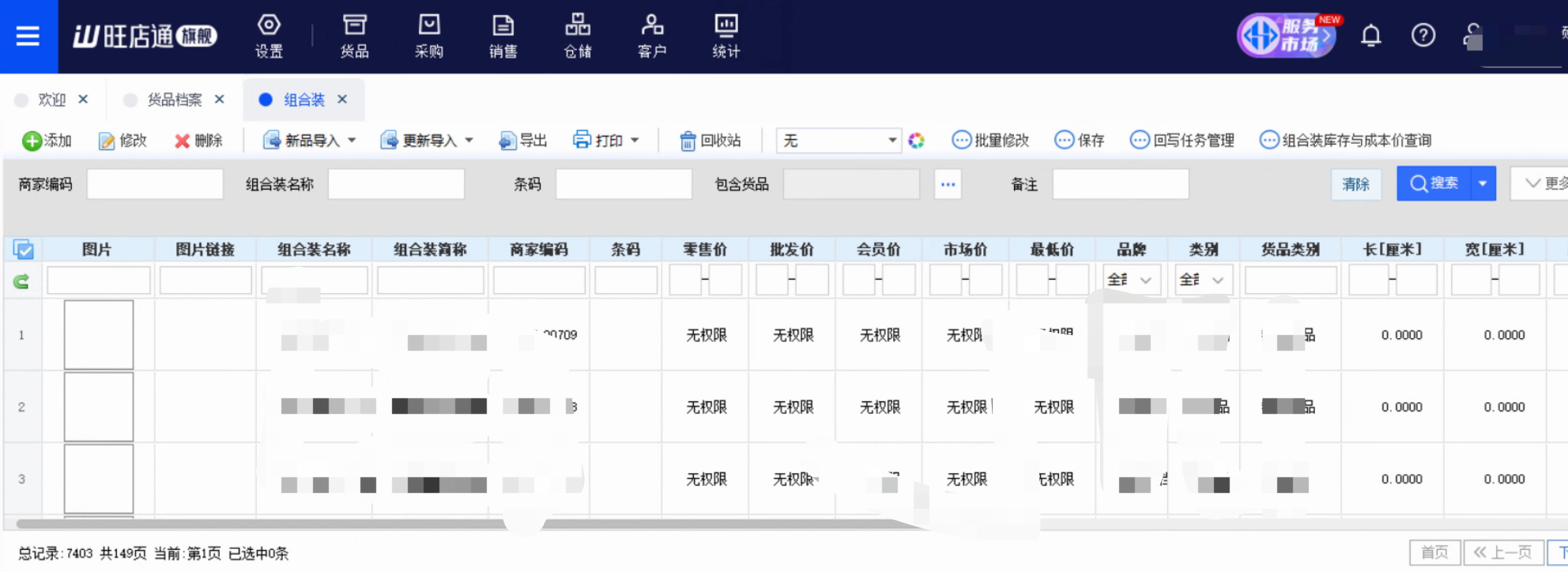Screen dimensions: 1568x572
Task: Toggle the select-all checkbox in table header
Action: [24, 250]
